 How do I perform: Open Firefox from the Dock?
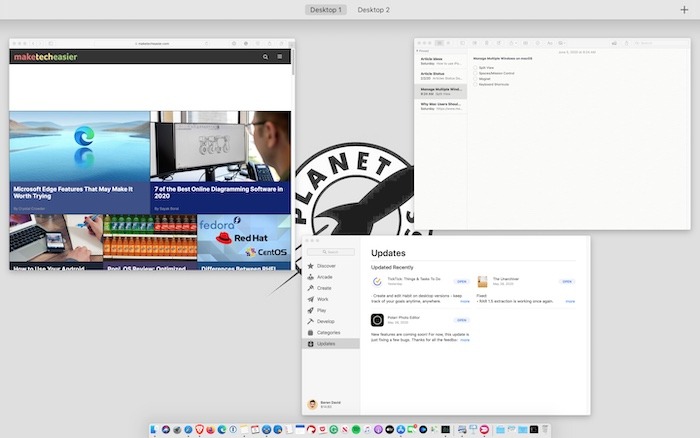(x=211, y=430)
